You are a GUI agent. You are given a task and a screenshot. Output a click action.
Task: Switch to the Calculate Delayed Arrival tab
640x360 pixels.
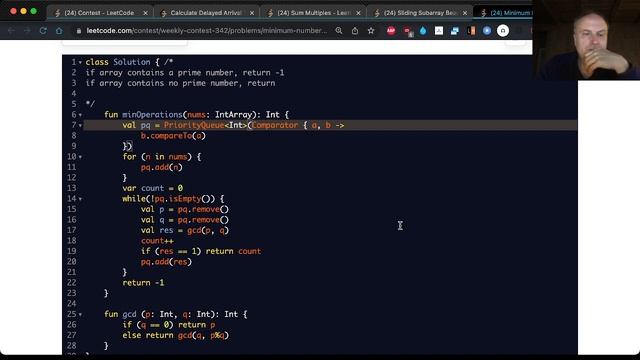[x=206, y=13]
